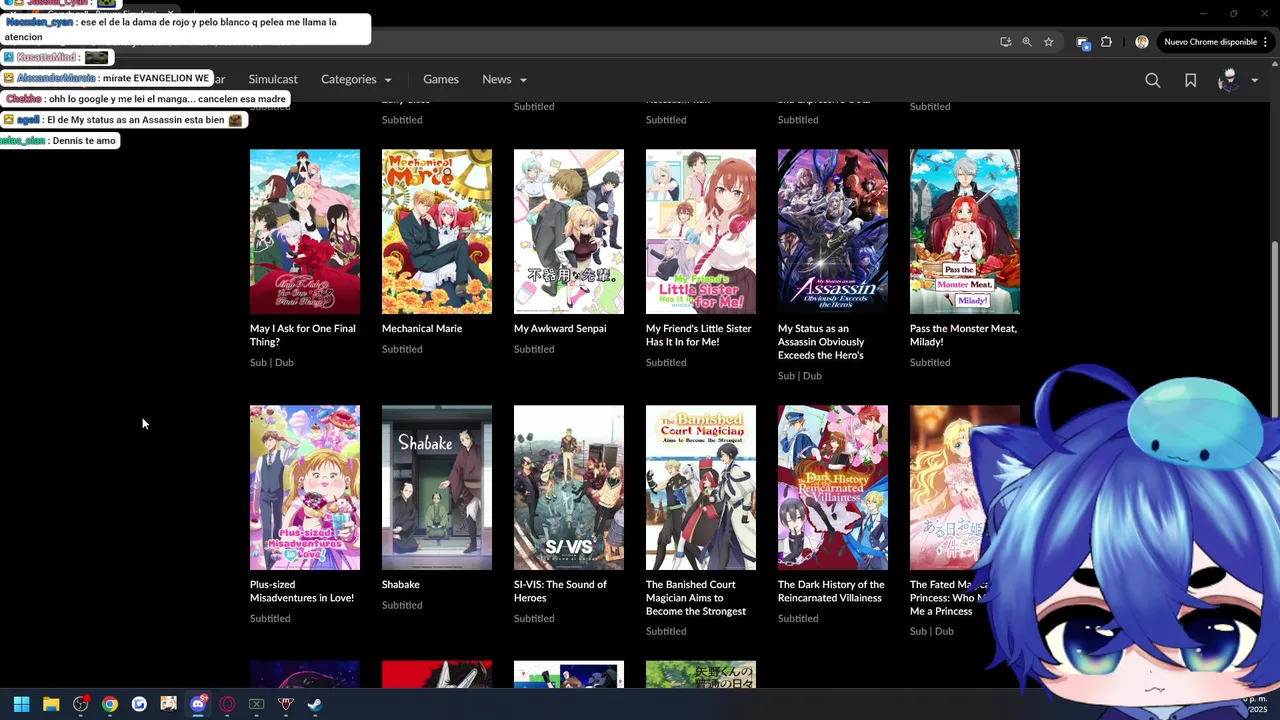Open the My Status as an Assassin poster

pos(833,232)
